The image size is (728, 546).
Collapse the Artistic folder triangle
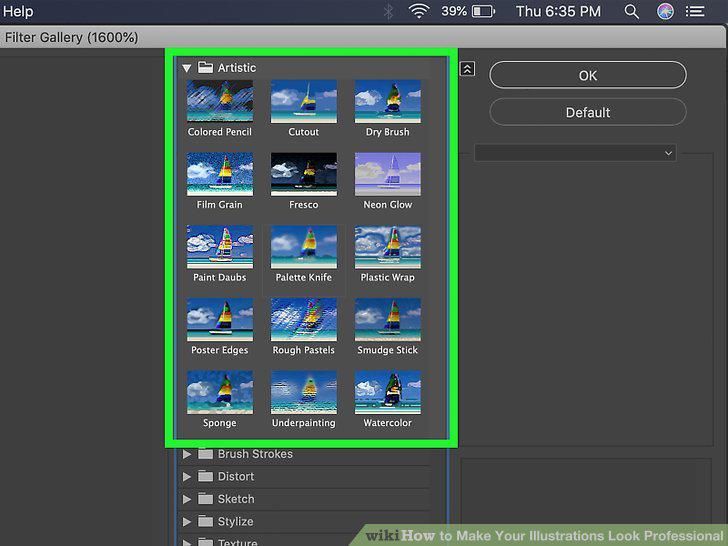(x=187, y=68)
